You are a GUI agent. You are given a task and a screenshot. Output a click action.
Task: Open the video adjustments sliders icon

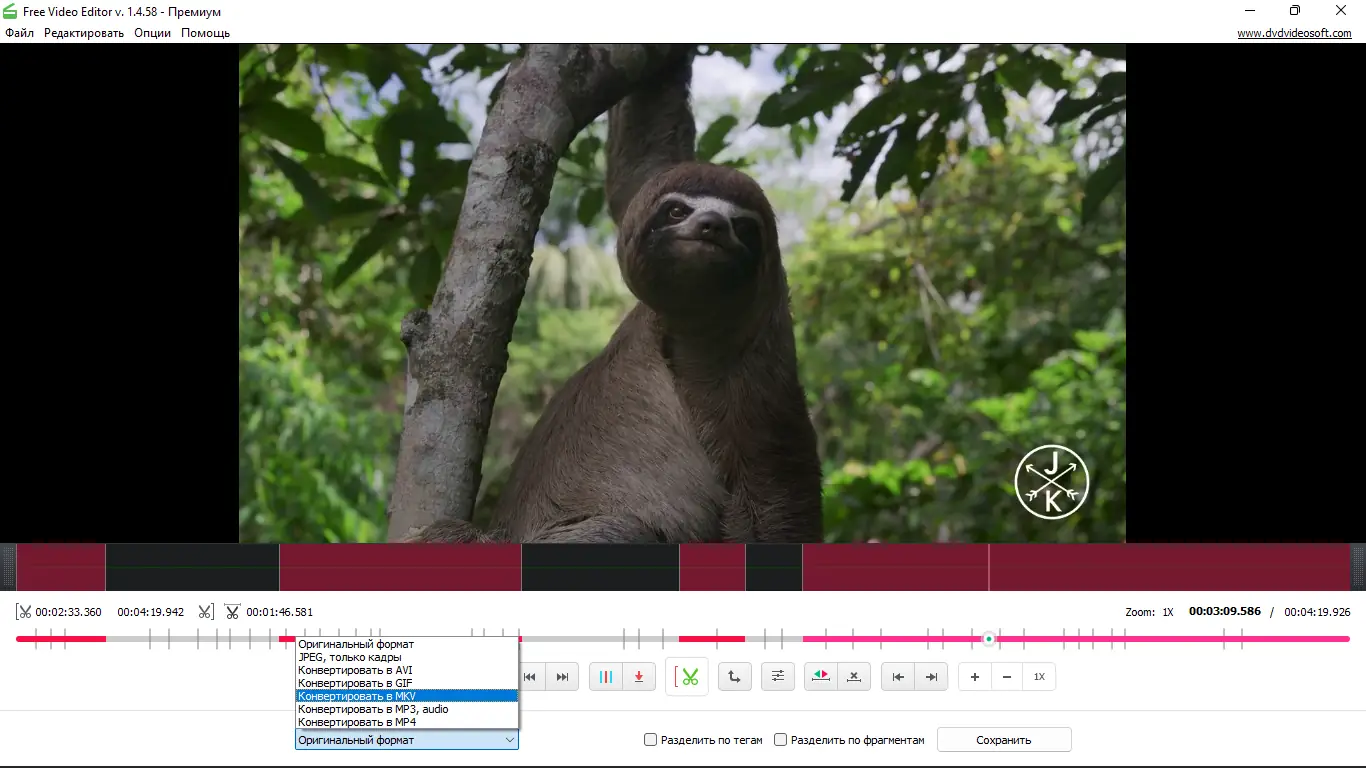(778, 677)
